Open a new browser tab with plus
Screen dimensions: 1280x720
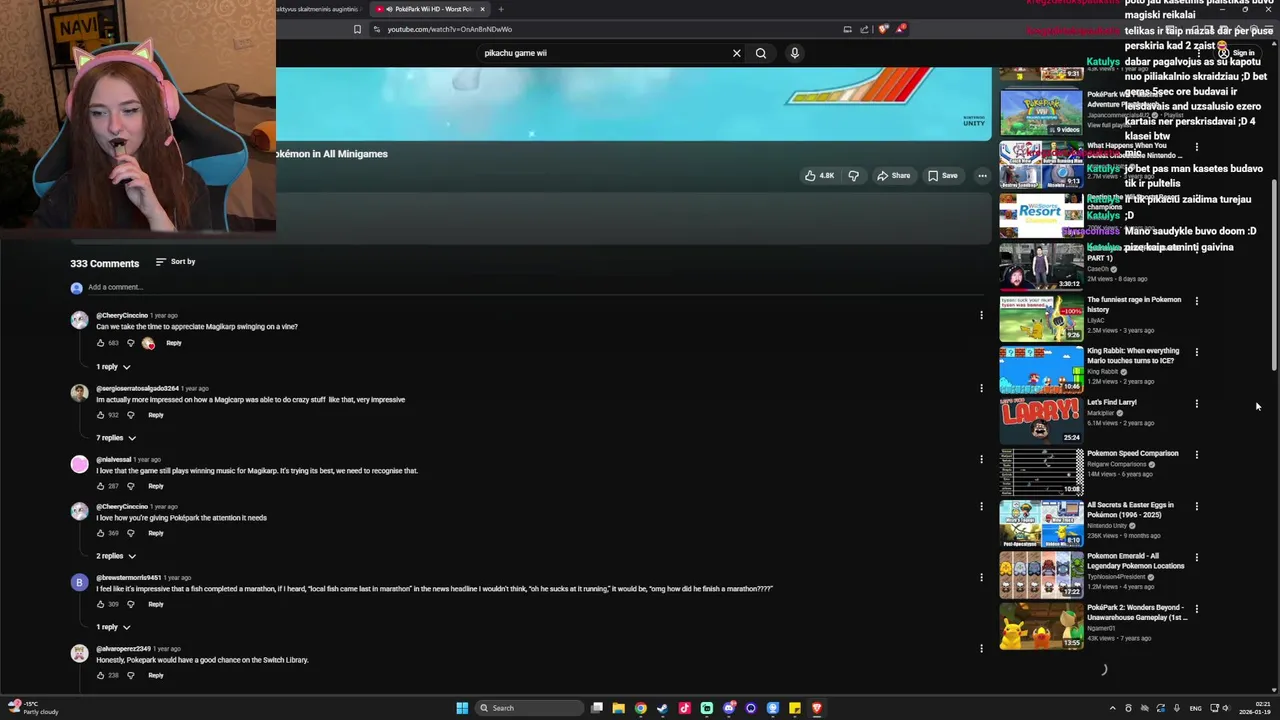point(501,9)
